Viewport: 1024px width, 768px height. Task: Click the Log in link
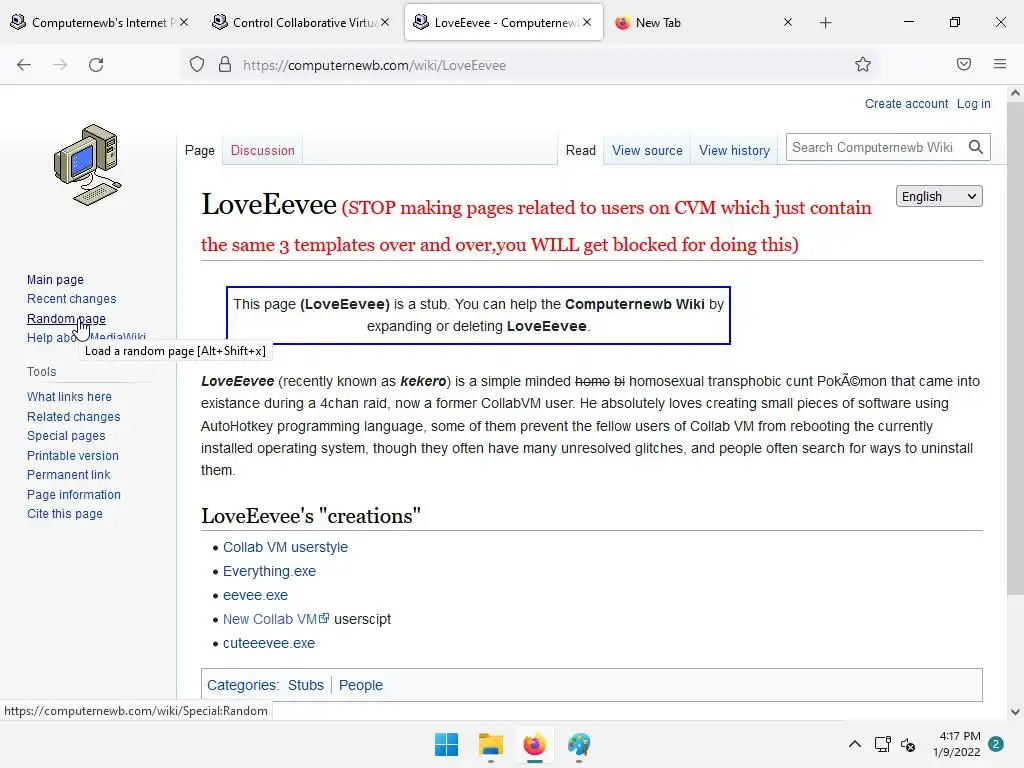pos(974,104)
